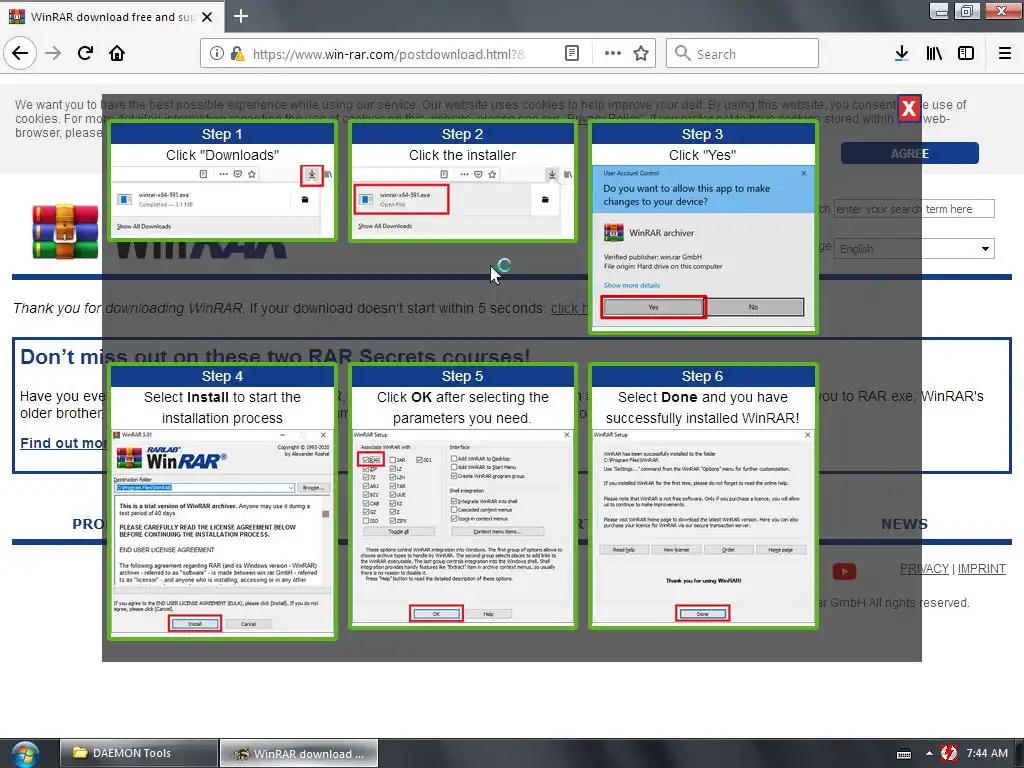
Task: Open page actions three-dot menu
Action: [613, 54]
